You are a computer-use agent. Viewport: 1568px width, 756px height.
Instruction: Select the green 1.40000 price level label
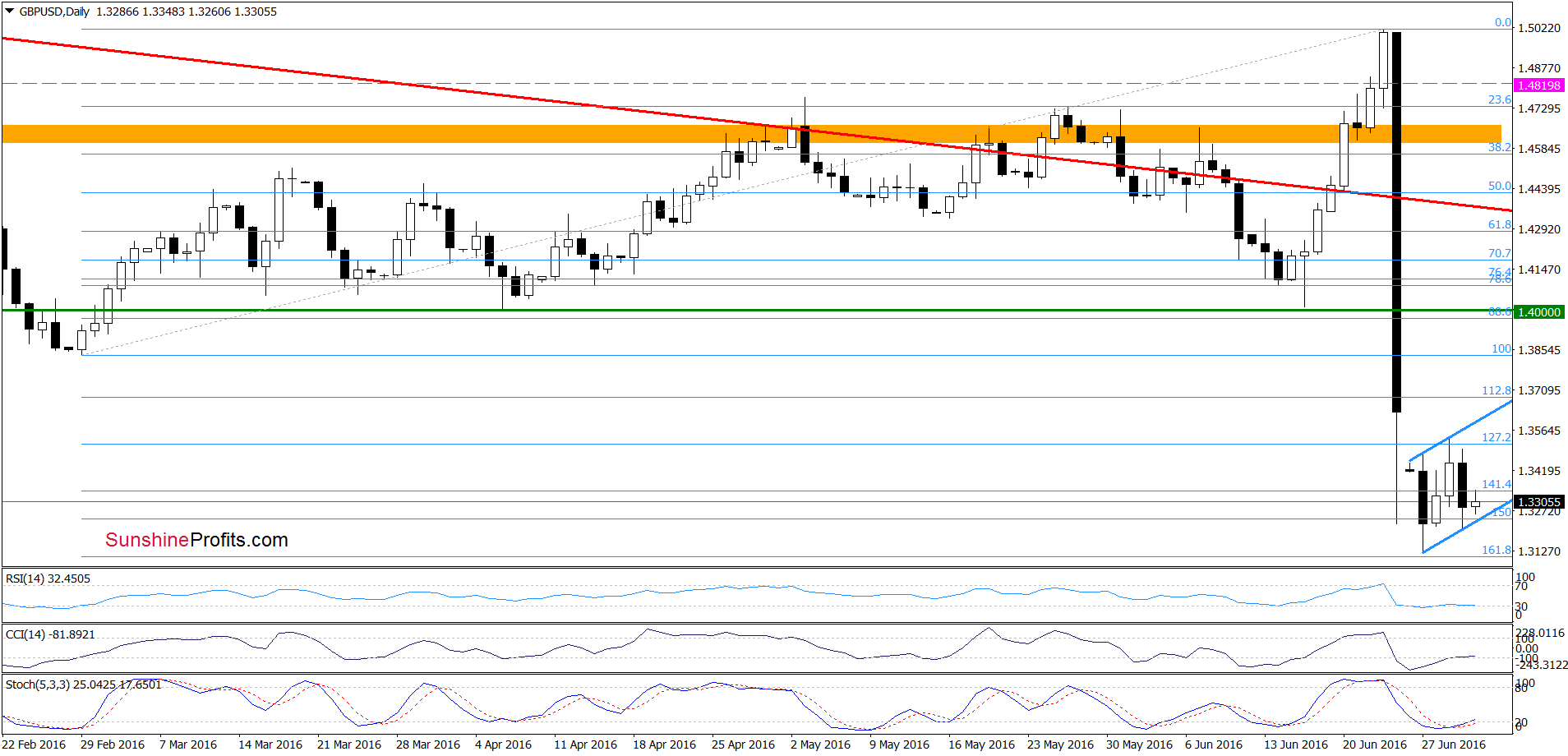tap(1538, 312)
